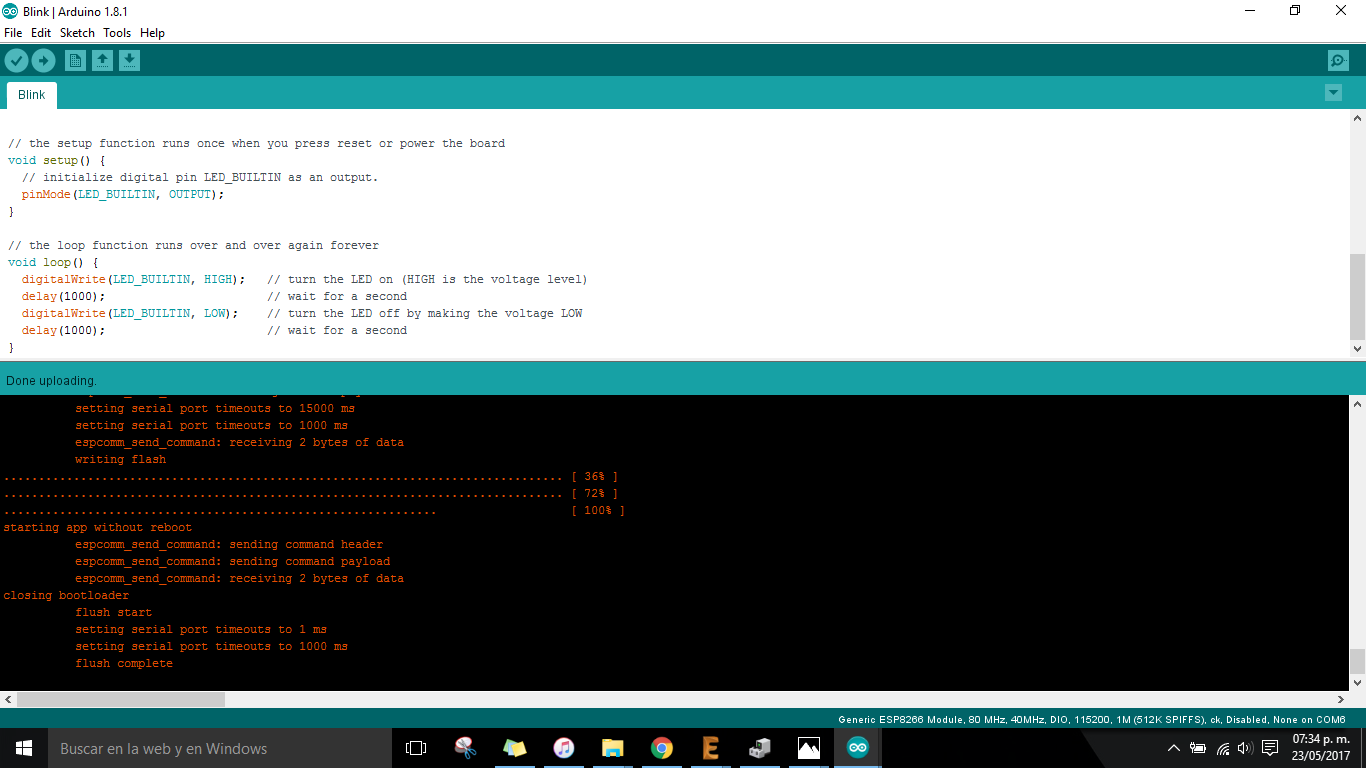
Task: Open the Action Center notifications icon
Action: click(x=1270, y=748)
